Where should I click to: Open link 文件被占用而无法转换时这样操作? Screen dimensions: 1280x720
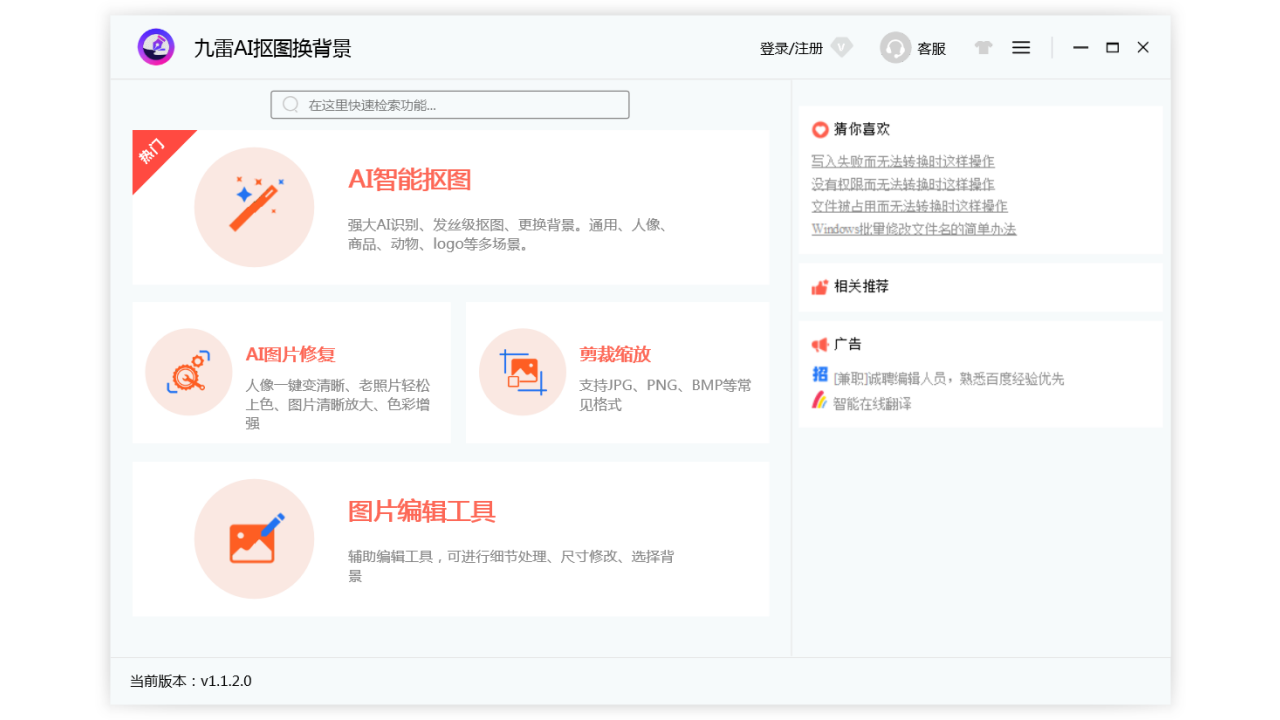pyautogui.click(x=909, y=206)
